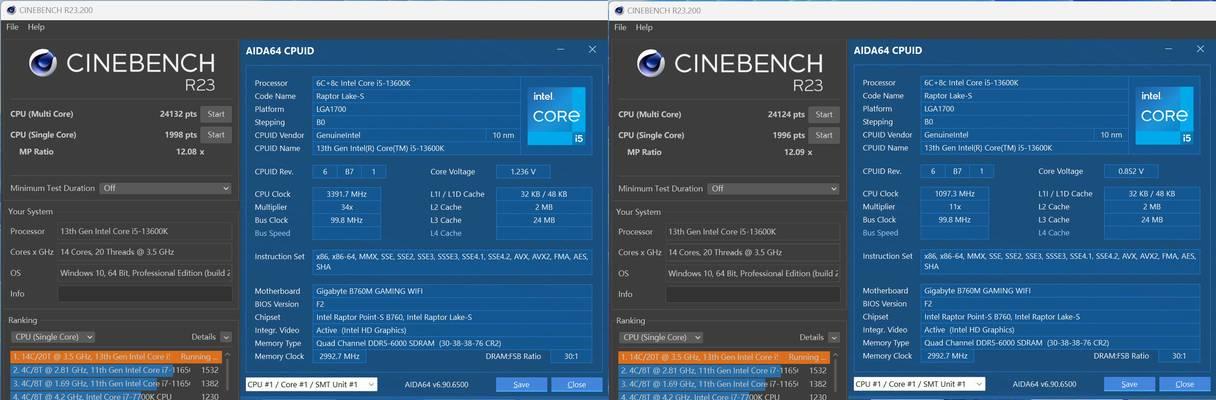Click the Info text field in left Cinebench
Screen dimensions: 1216x400
tap(144, 294)
